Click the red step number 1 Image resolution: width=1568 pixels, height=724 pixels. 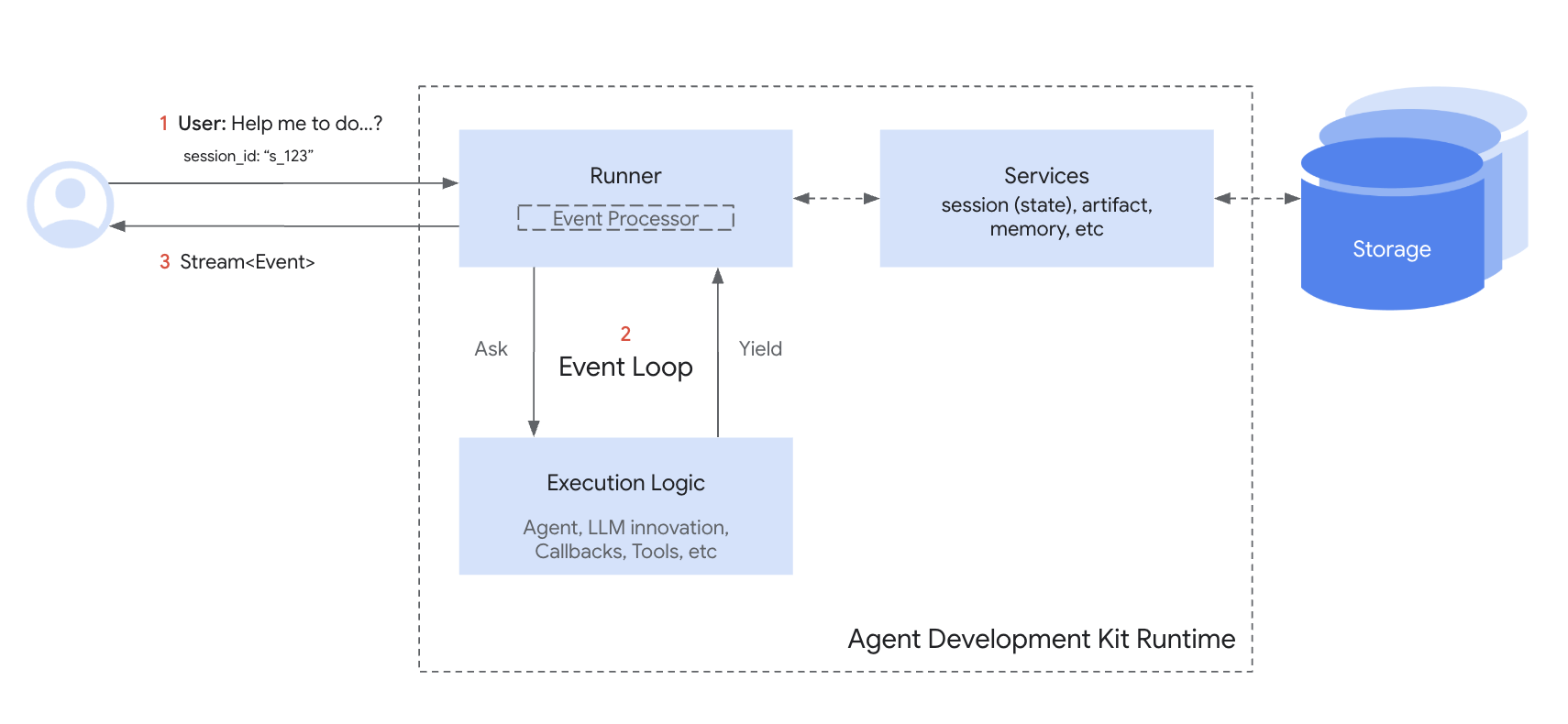click(163, 124)
